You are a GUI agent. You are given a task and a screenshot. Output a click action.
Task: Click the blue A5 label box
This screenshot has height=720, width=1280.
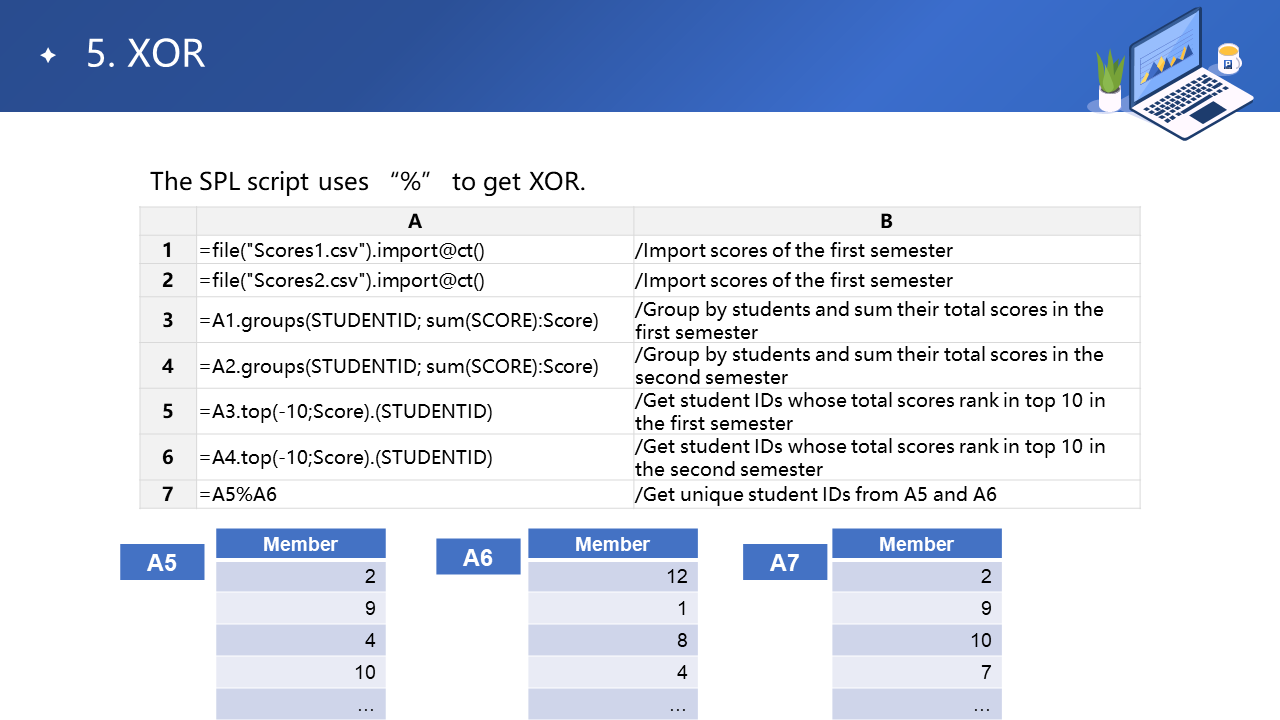point(162,562)
